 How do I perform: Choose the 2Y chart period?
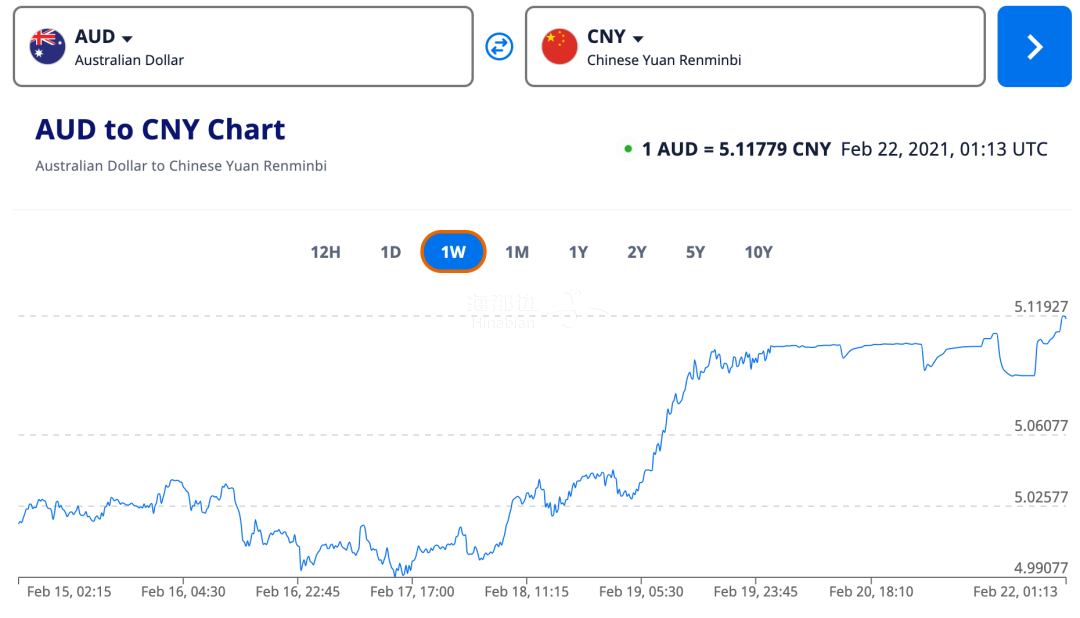click(x=637, y=252)
